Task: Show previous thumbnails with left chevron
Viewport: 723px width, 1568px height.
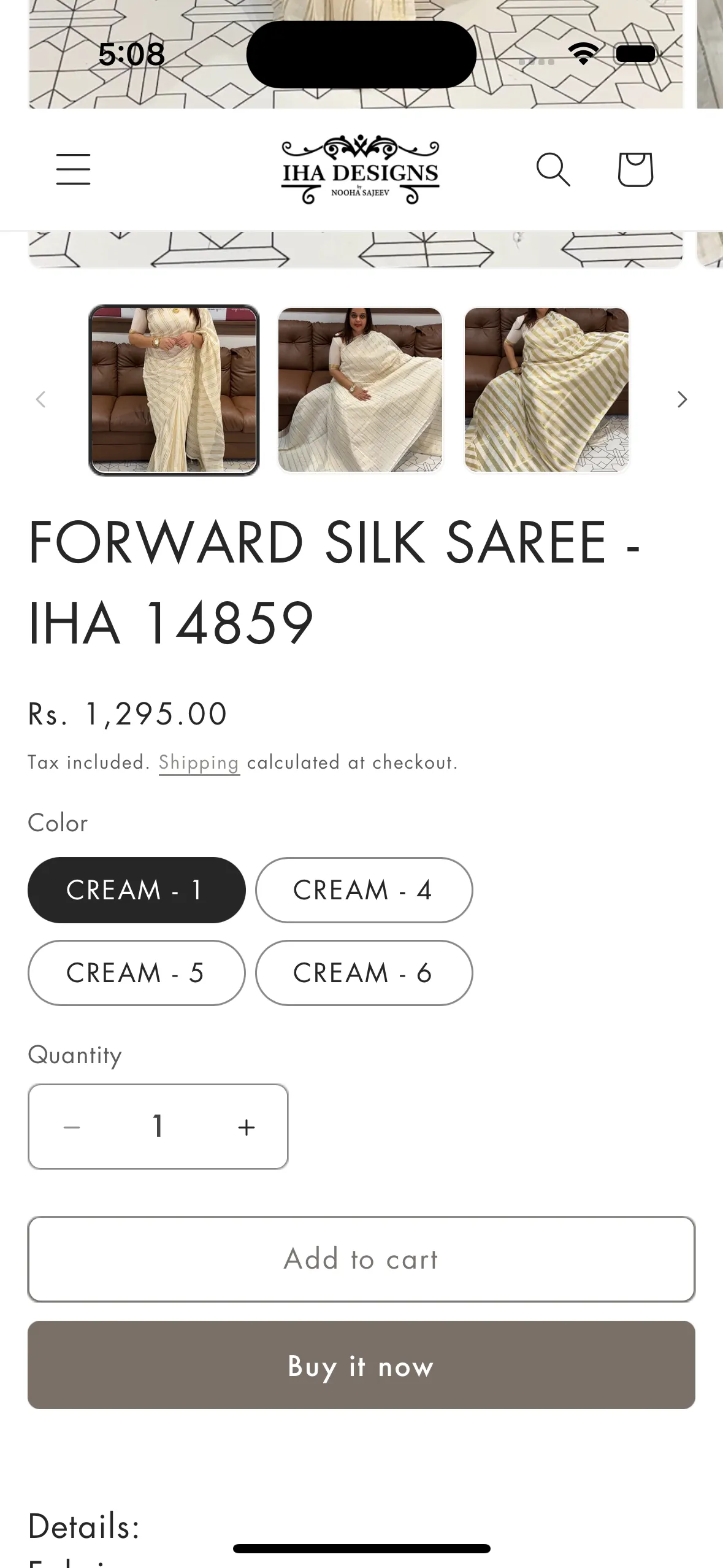Action: point(41,399)
